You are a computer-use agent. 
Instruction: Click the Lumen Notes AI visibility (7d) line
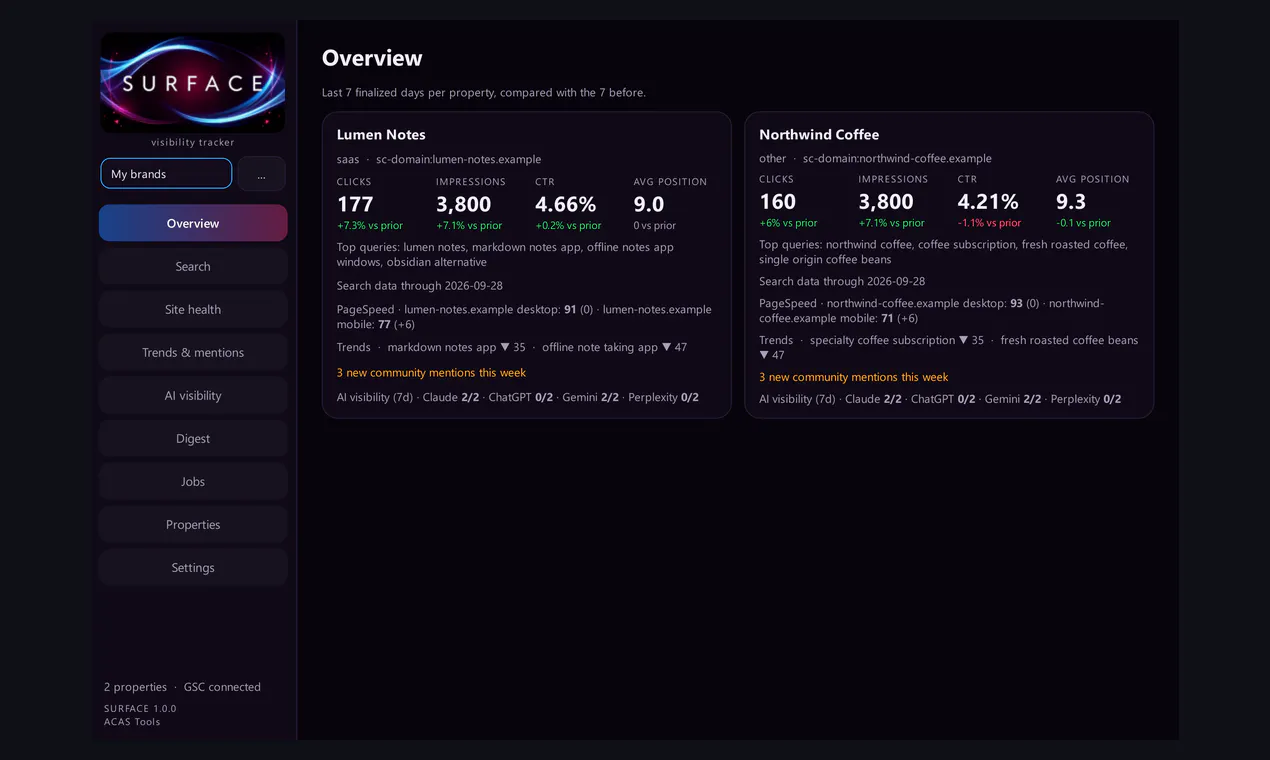pos(518,397)
